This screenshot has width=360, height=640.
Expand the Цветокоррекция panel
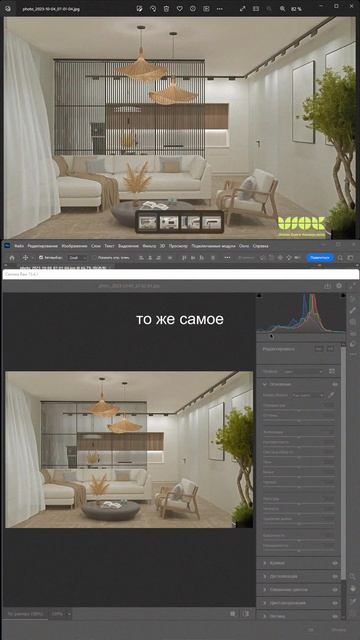[265, 603]
